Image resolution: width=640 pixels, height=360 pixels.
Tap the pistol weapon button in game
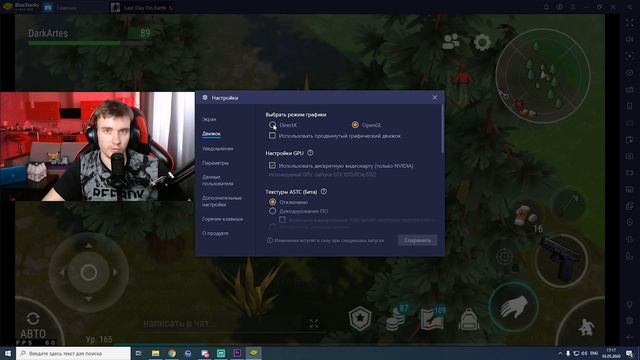[x=561, y=260]
